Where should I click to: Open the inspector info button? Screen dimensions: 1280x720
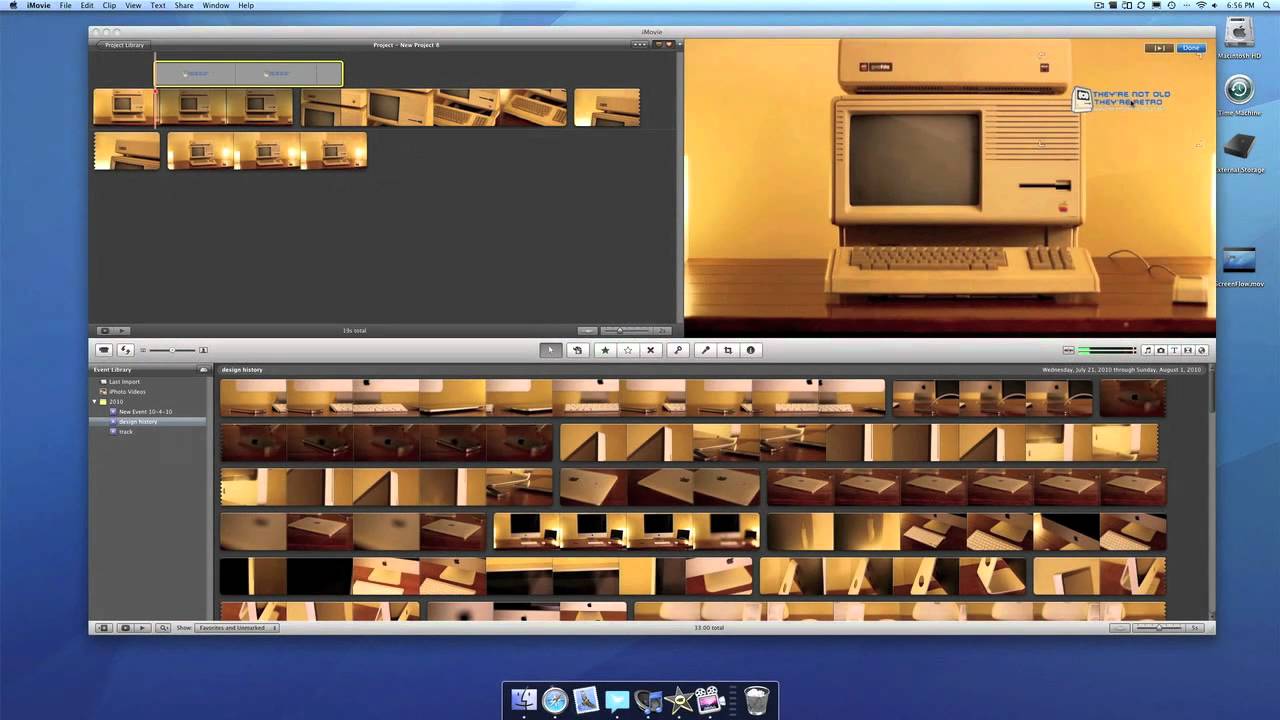751,350
